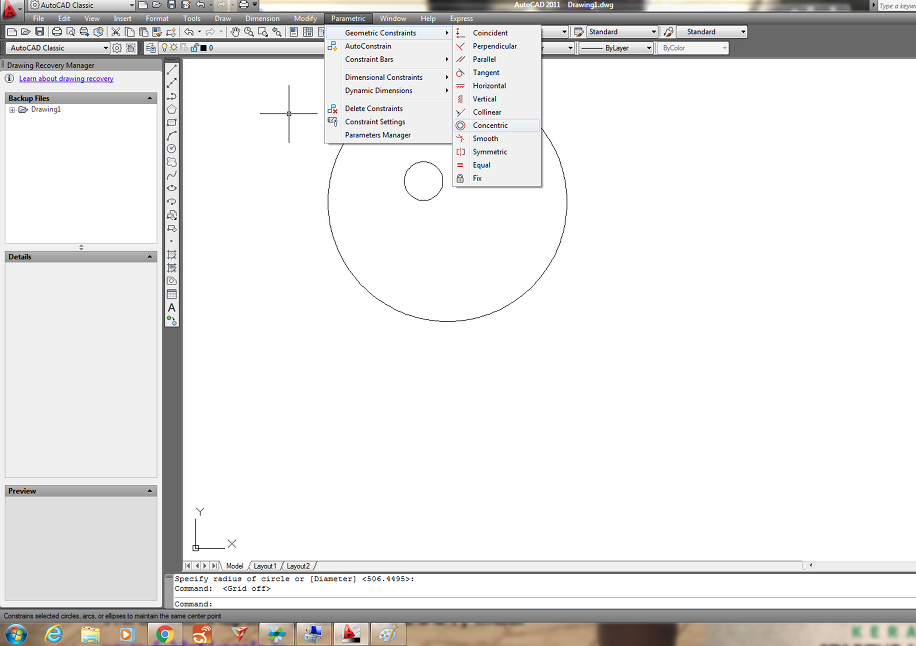Click the Insert Block tool icon
The width and height of the screenshot is (916, 646).
click(x=172, y=215)
